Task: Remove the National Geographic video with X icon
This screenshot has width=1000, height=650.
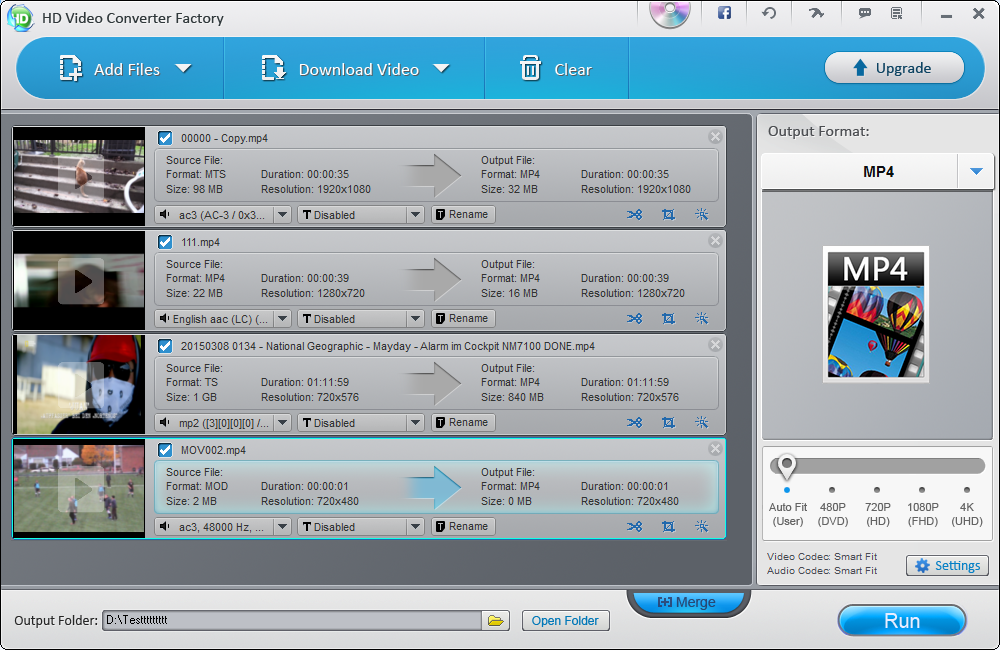Action: 715,344
